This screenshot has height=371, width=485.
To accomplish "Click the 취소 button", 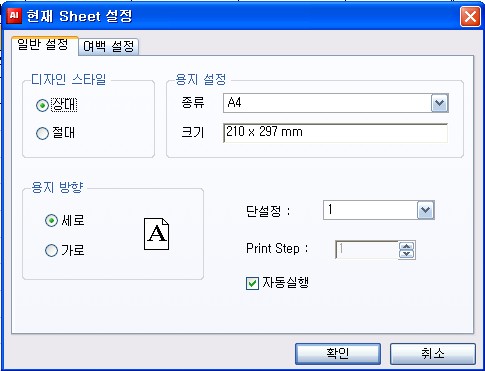I will 433,354.
